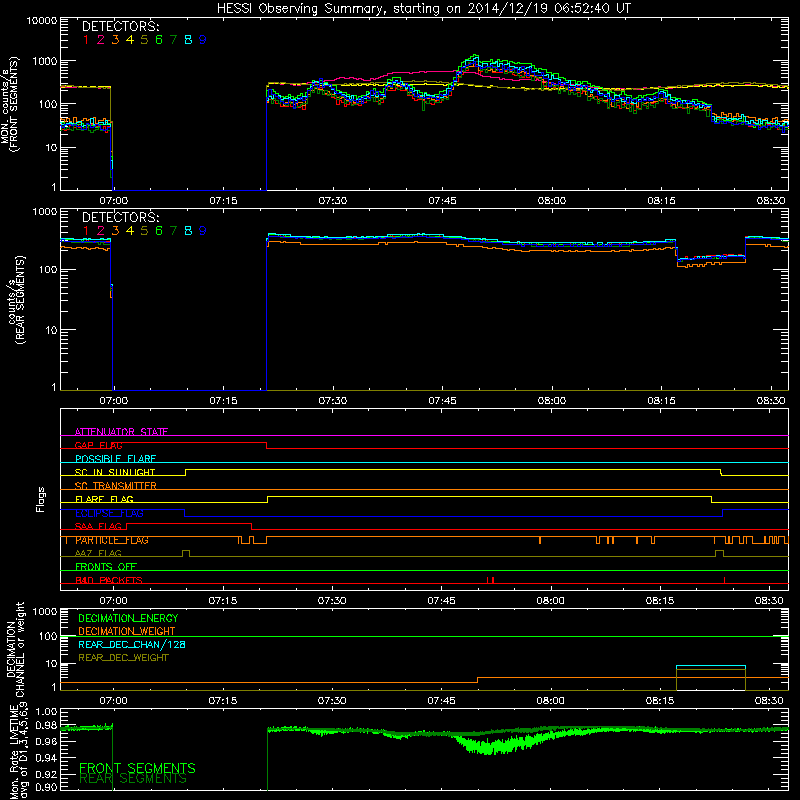The height and width of the screenshot is (800, 800).
Task: Click the 07:30 tick label under front segments plot
Action: (x=333, y=201)
